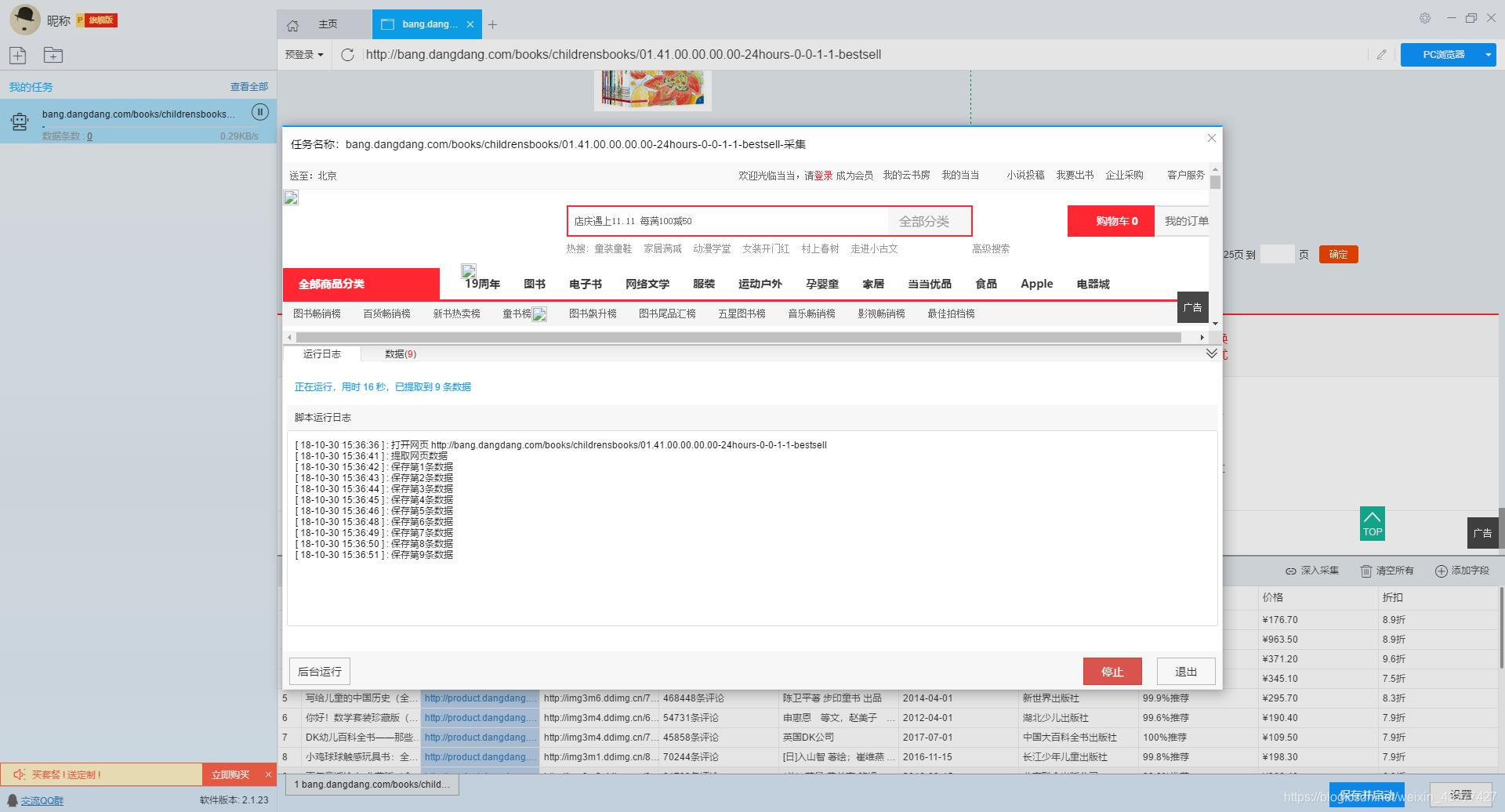Viewport: 1505px width, 812px height.
Task: Click 清空所有 trash button
Action: [1387, 571]
